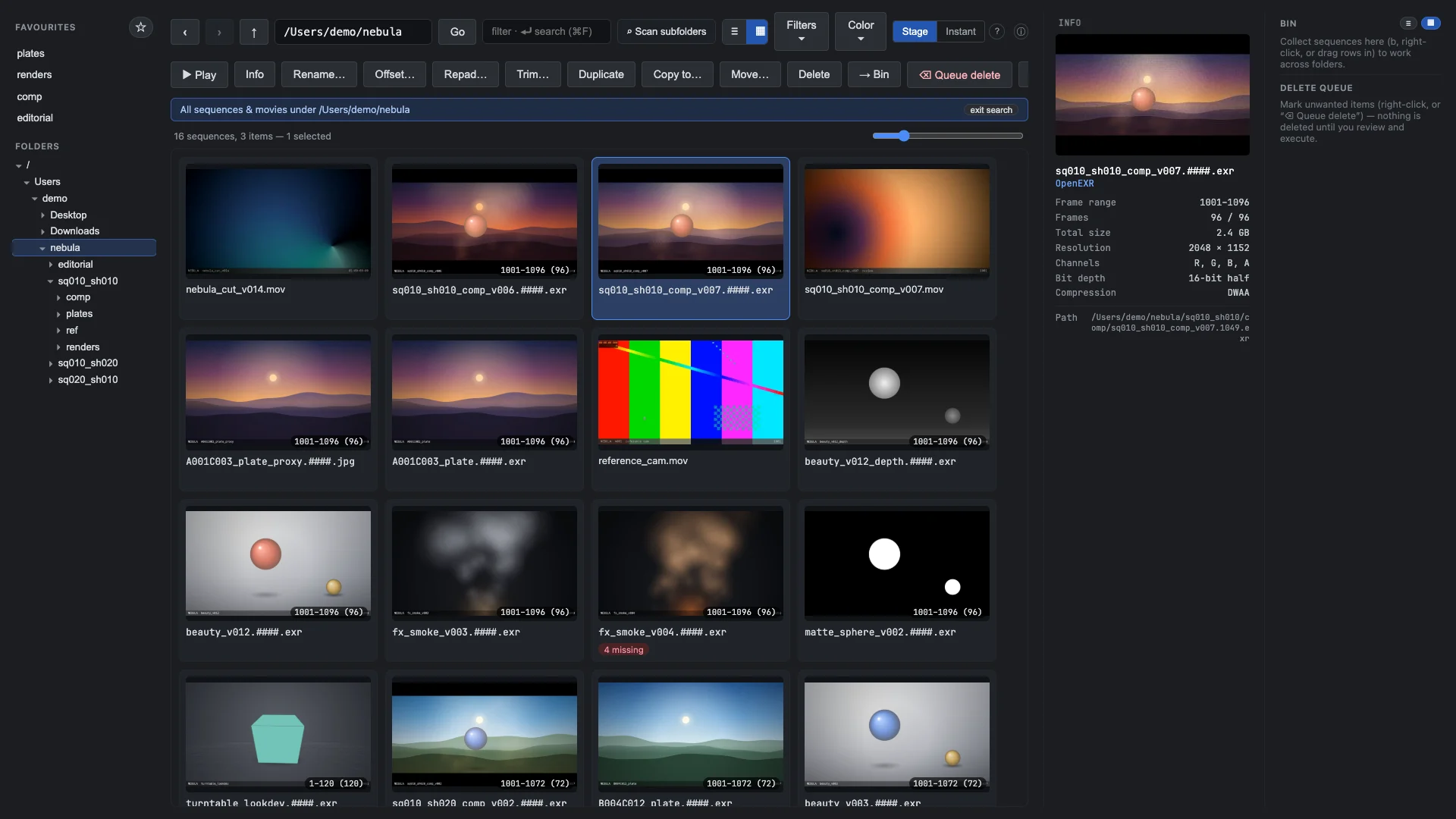Click the Delete button
Image resolution: width=1456 pixels, height=819 pixels.
click(x=814, y=74)
